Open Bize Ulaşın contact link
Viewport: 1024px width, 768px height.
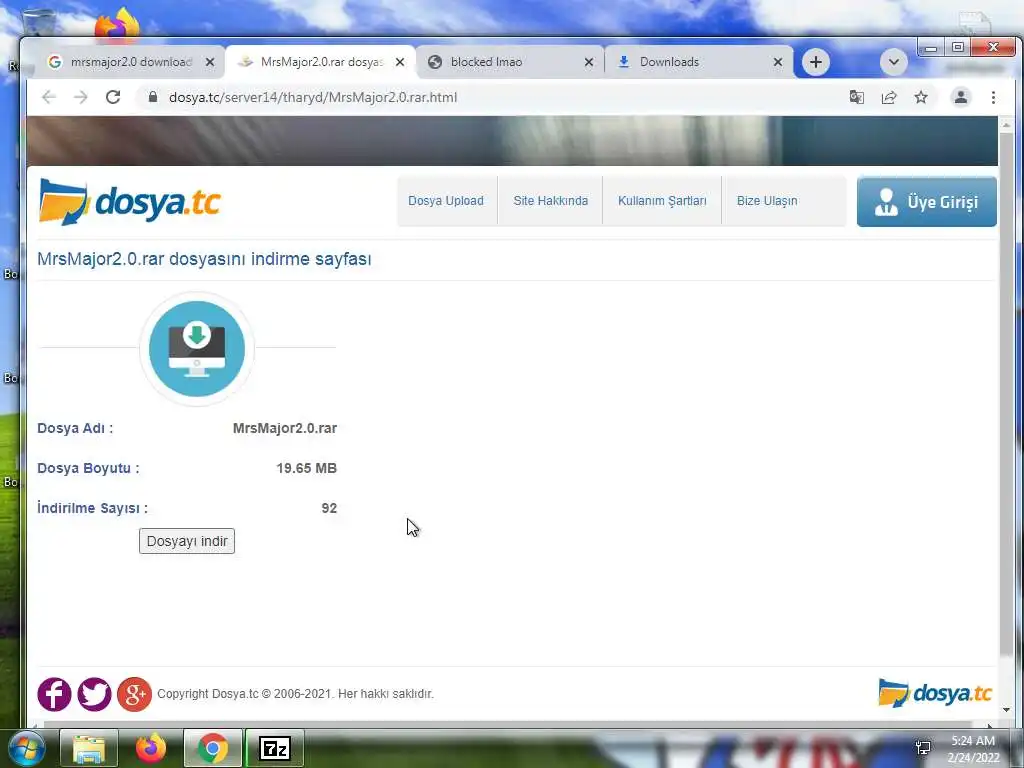pos(767,200)
